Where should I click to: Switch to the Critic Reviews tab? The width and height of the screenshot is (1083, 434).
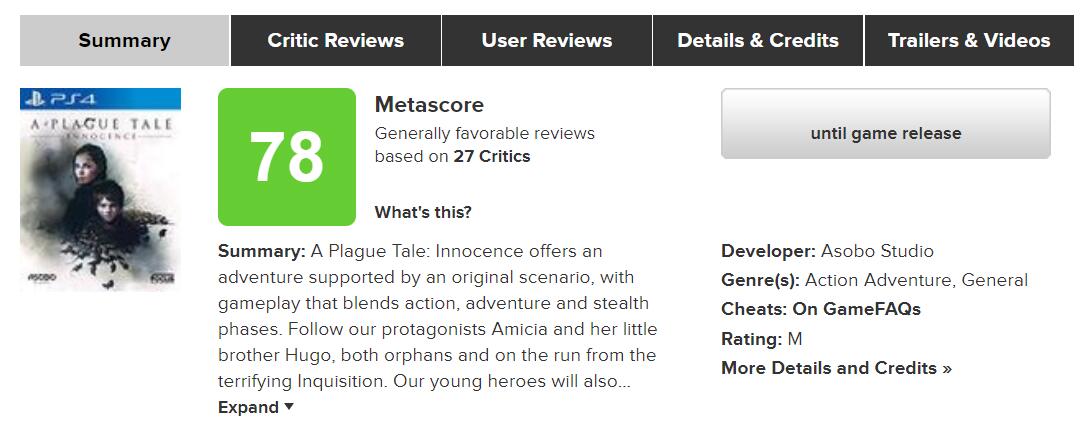[336, 41]
